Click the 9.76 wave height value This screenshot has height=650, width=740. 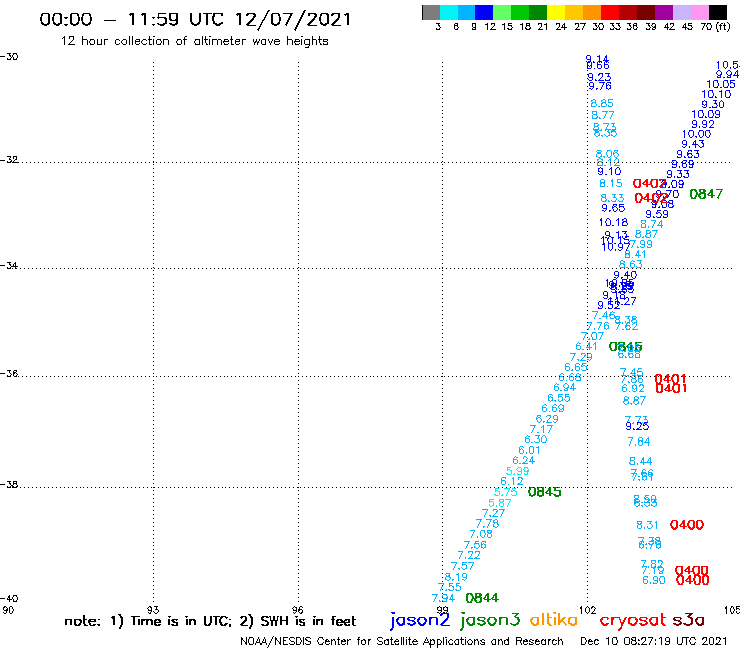[x=600, y=86]
